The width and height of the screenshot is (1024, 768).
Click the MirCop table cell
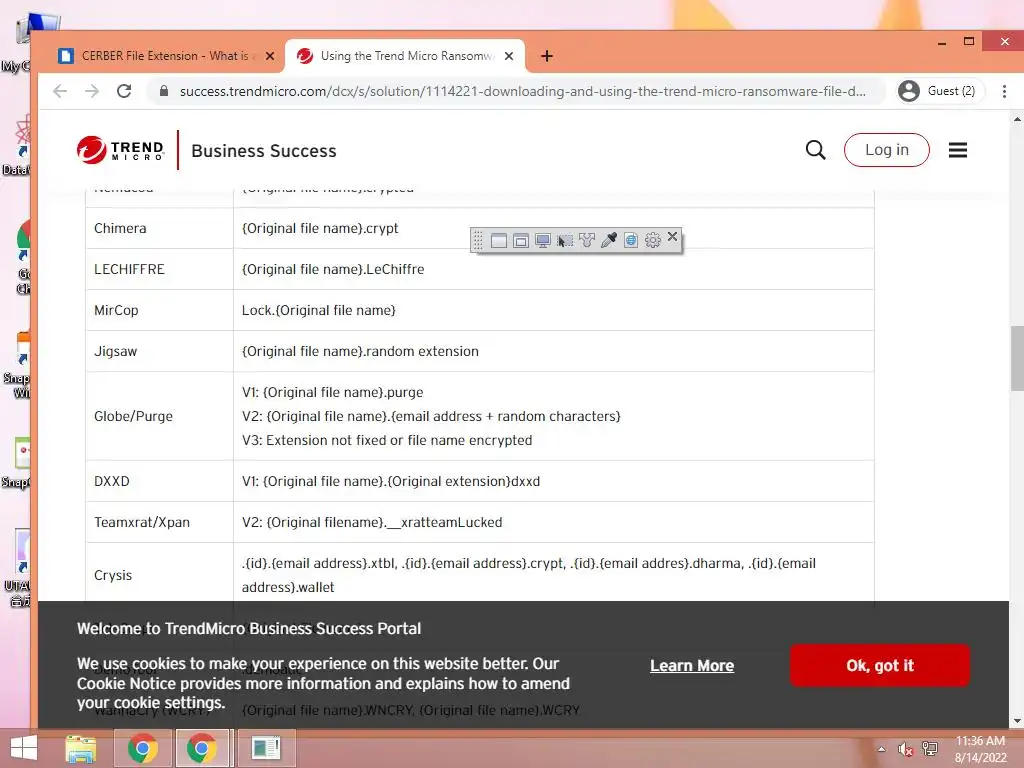click(159, 310)
